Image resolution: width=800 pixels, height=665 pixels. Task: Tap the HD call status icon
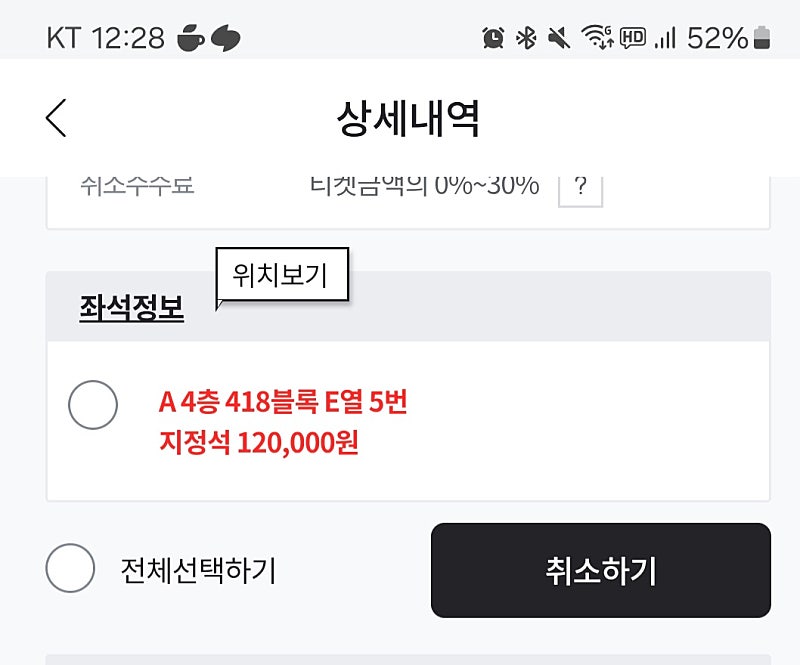pyautogui.click(x=632, y=38)
